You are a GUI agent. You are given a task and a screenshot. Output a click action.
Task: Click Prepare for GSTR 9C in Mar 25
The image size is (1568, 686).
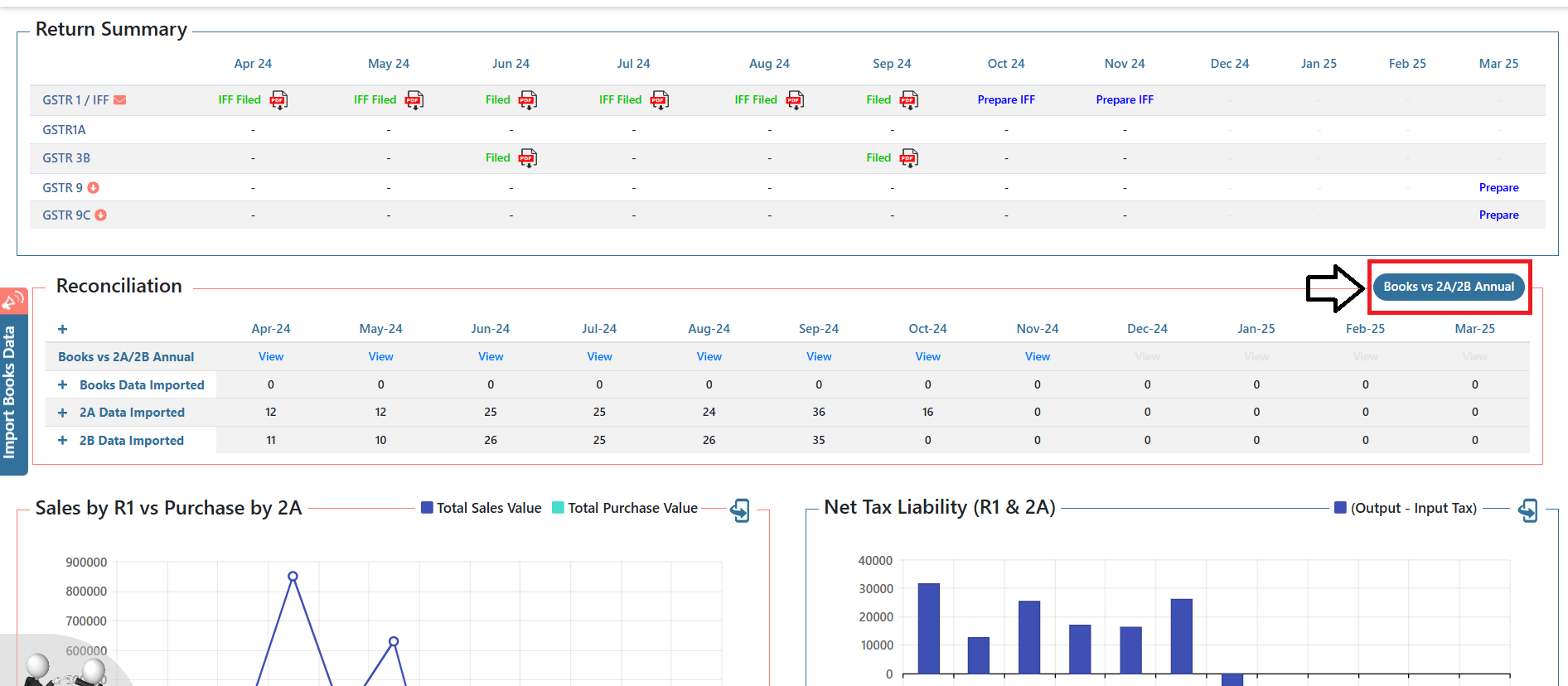pos(1498,215)
